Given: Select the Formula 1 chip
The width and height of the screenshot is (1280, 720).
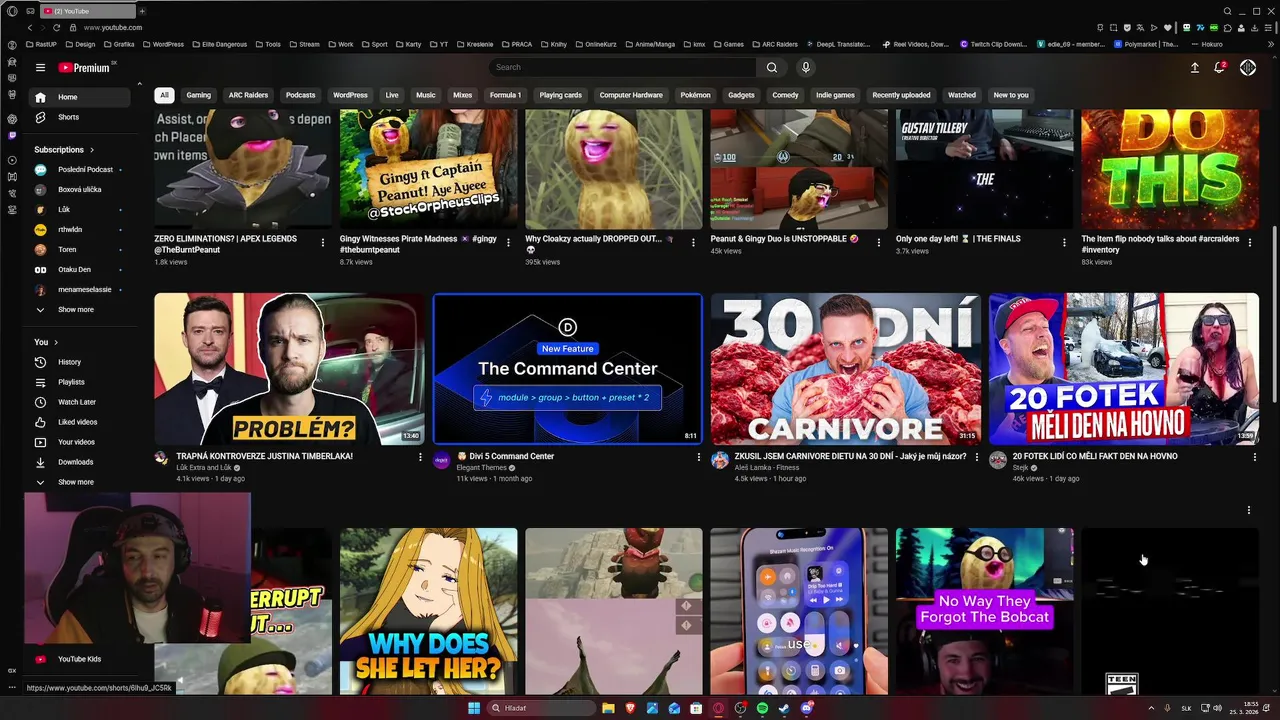Looking at the screenshot, I should click(505, 95).
